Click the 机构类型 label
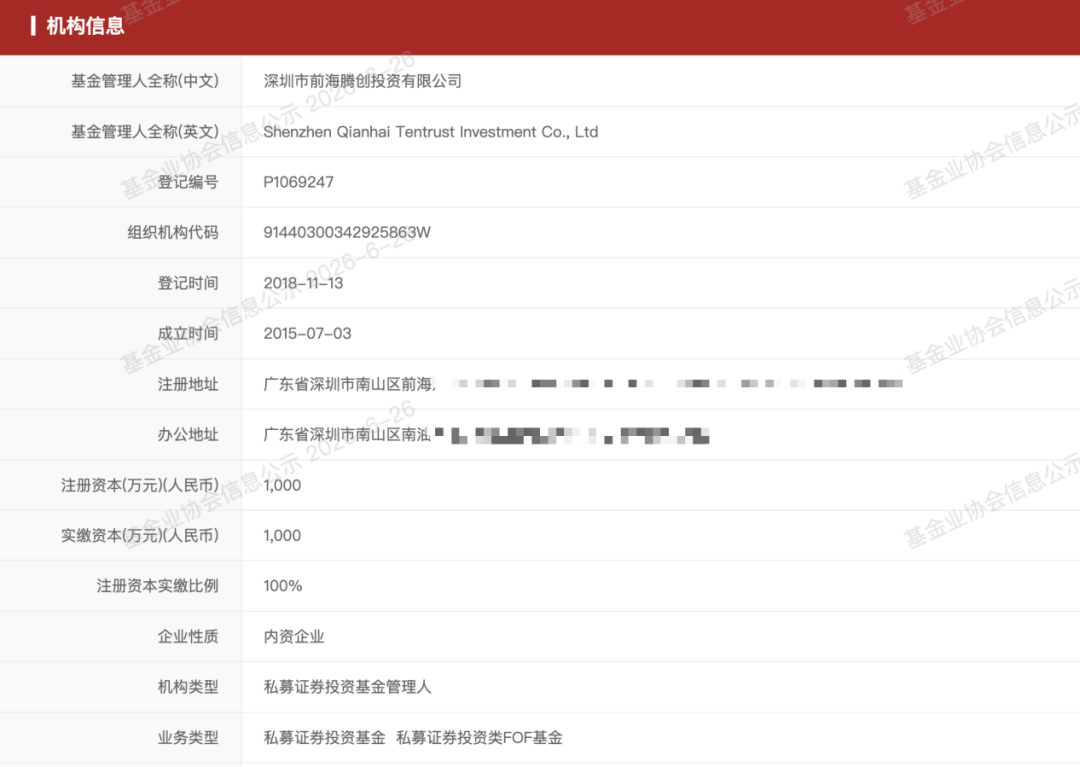The image size is (1080, 767). pos(188,687)
